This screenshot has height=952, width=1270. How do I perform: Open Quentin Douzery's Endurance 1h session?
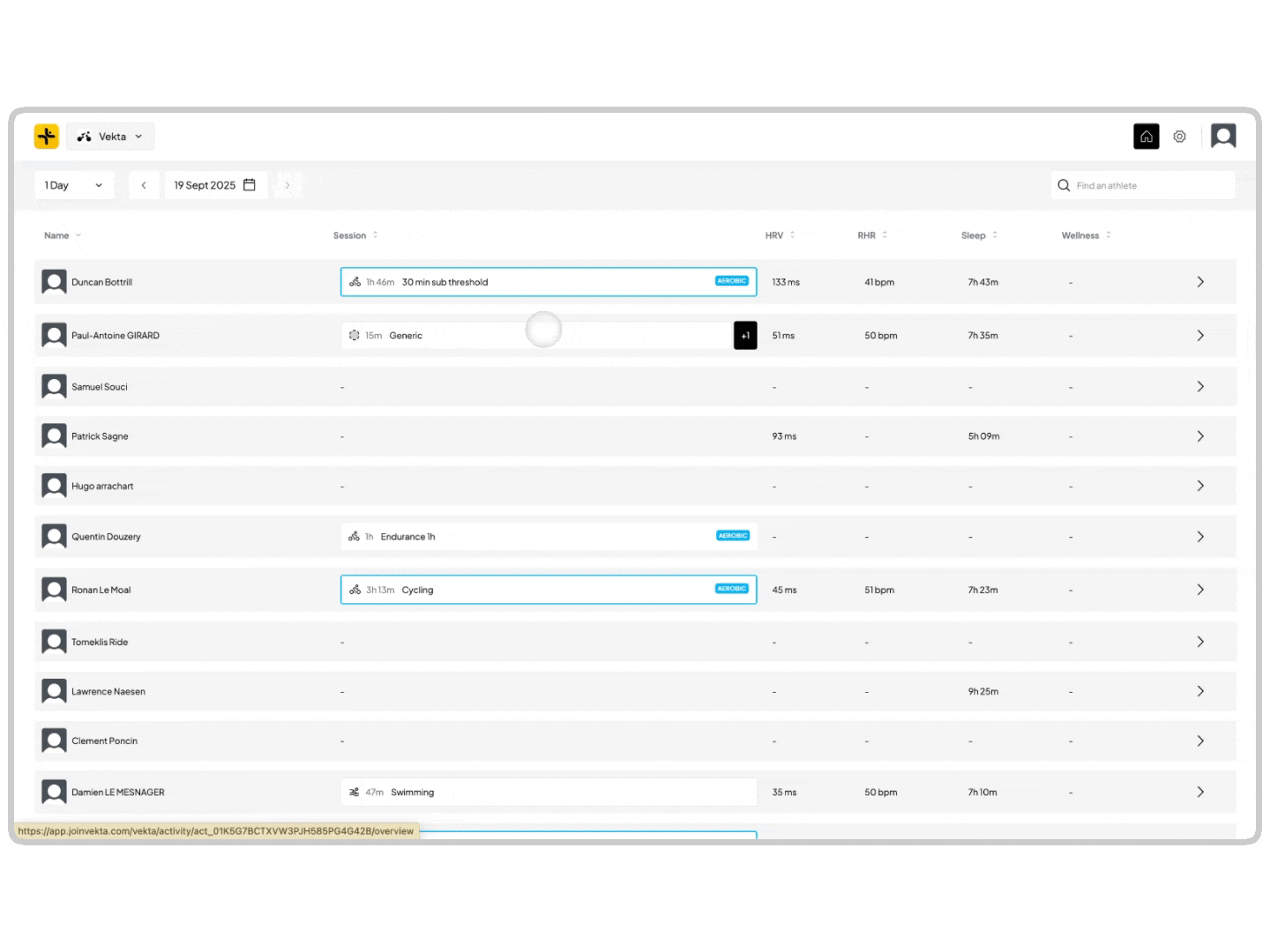pos(548,537)
